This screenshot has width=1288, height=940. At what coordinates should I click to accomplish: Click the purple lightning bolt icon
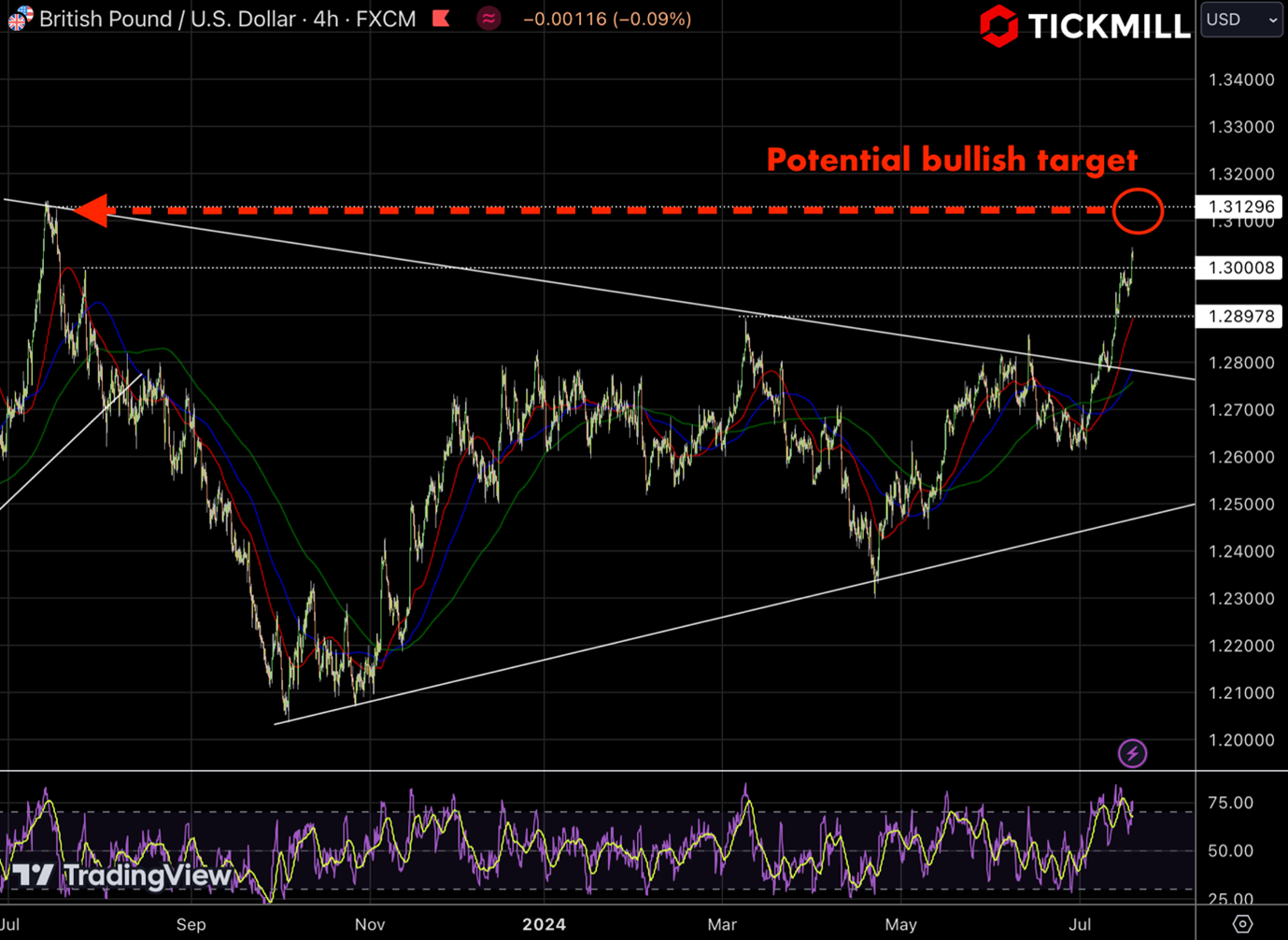[x=1132, y=753]
